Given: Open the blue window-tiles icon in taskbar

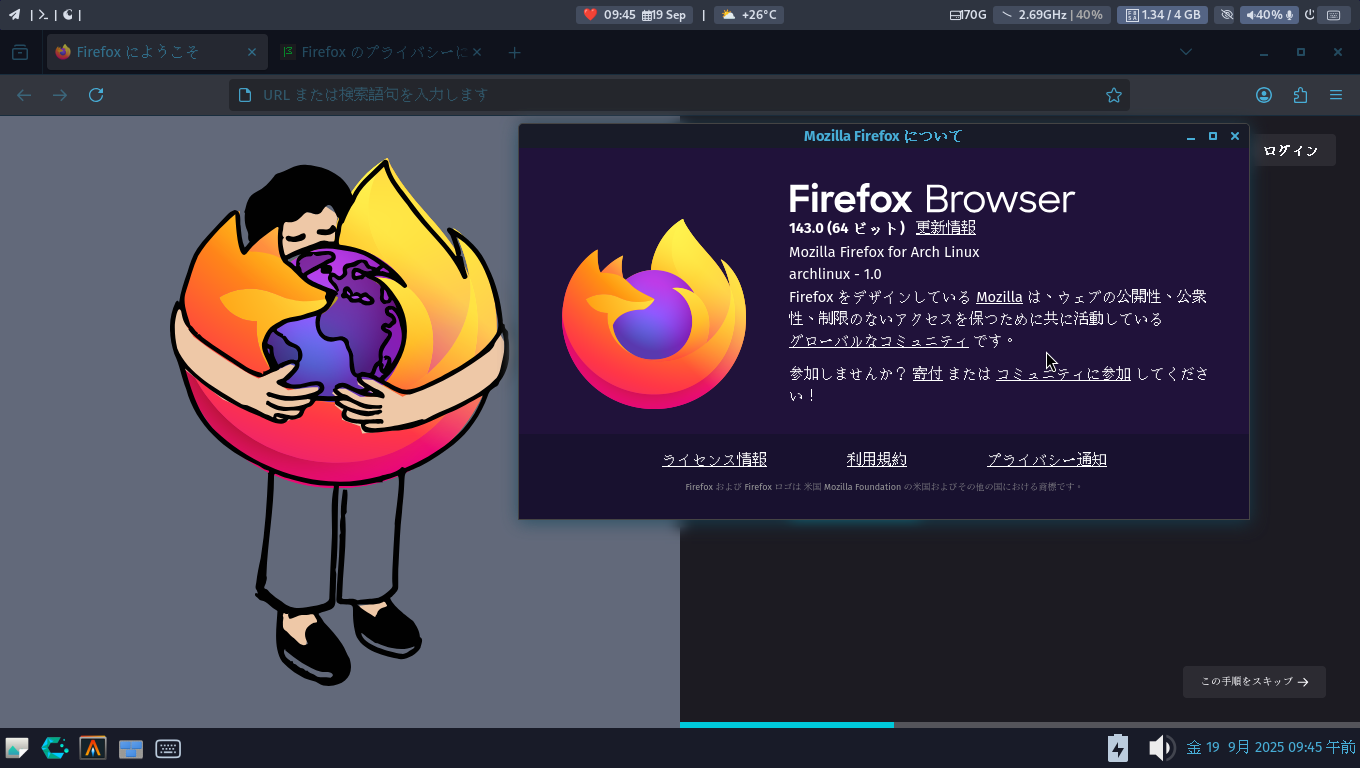Looking at the screenshot, I should (131, 749).
